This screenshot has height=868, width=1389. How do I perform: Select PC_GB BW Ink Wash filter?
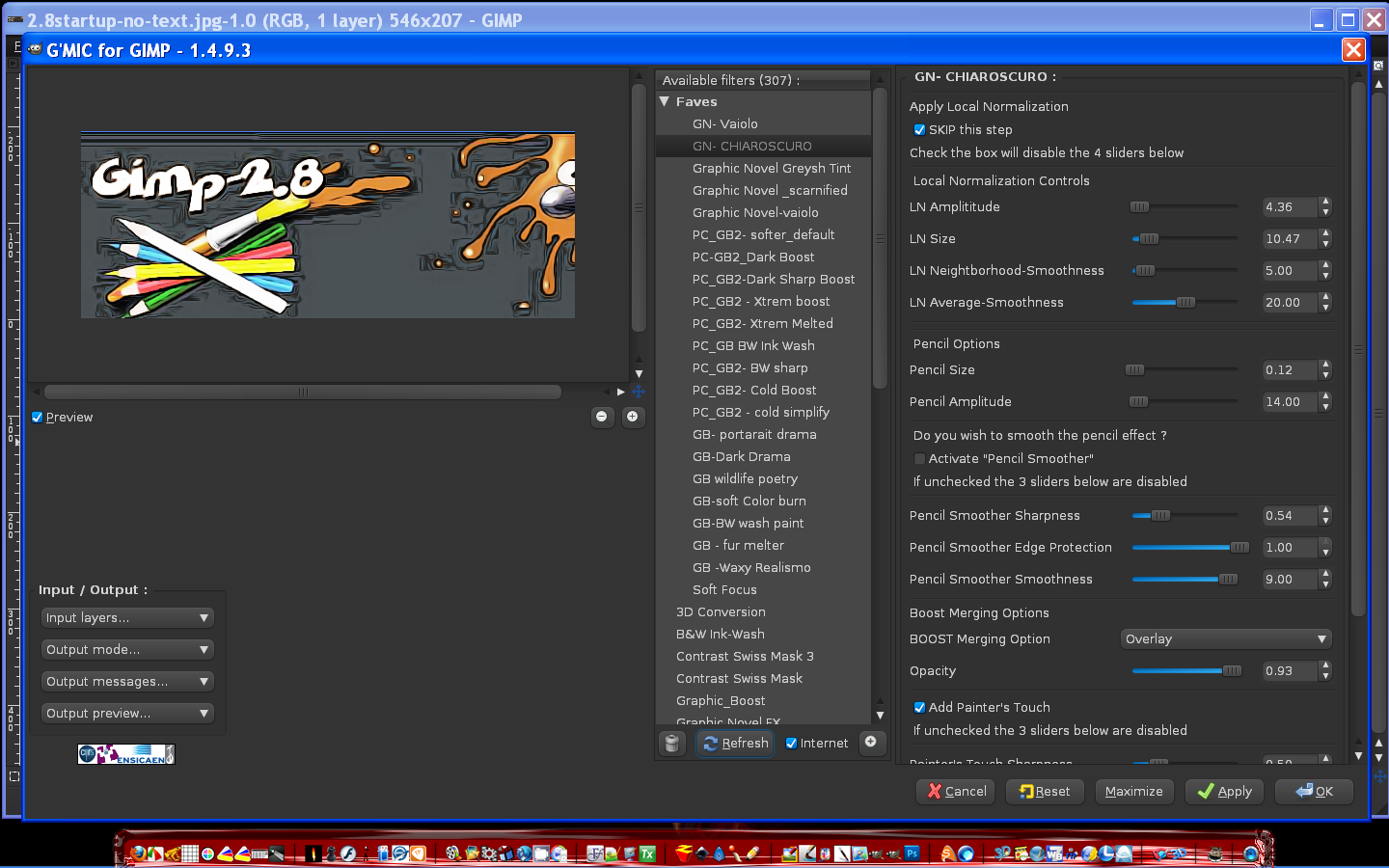(x=753, y=345)
